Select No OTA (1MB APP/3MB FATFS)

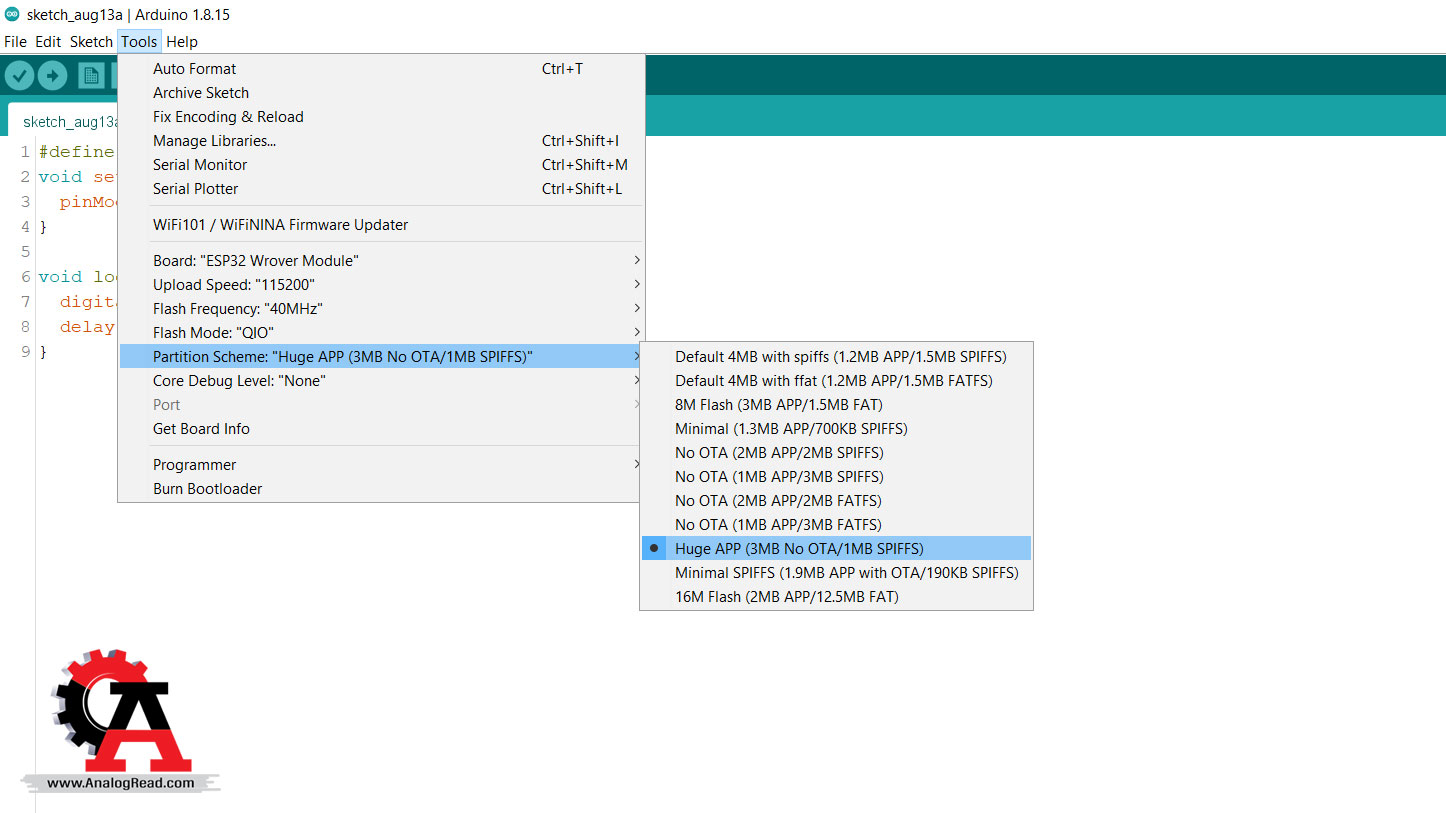836,525
